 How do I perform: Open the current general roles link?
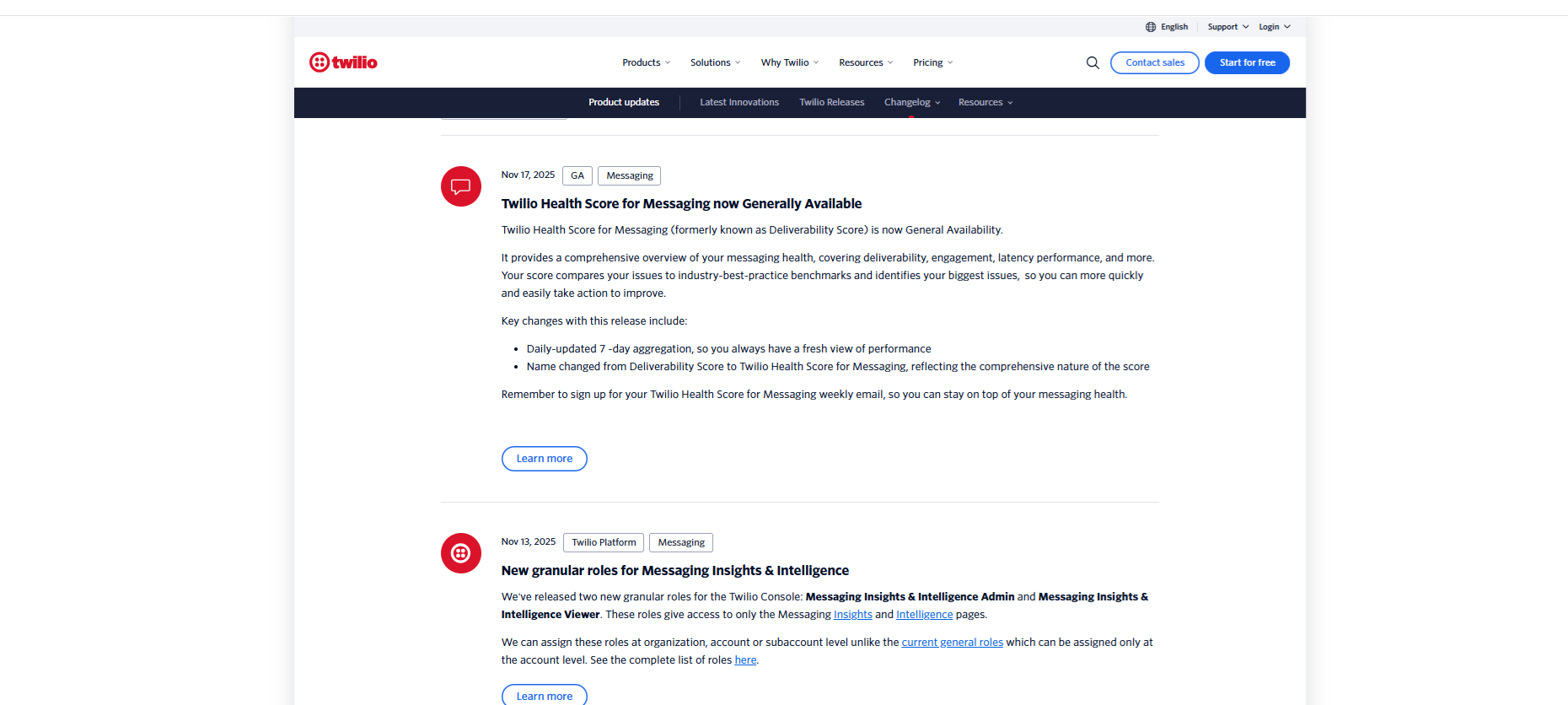point(953,643)
